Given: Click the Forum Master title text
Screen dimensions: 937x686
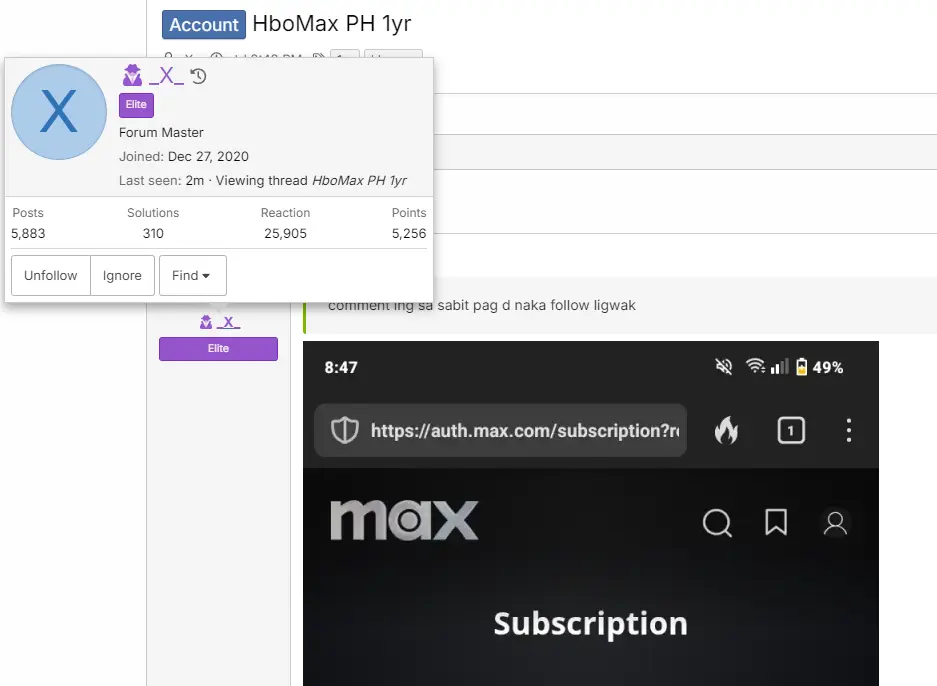Looking at the screenshot, I should (161, 133).
